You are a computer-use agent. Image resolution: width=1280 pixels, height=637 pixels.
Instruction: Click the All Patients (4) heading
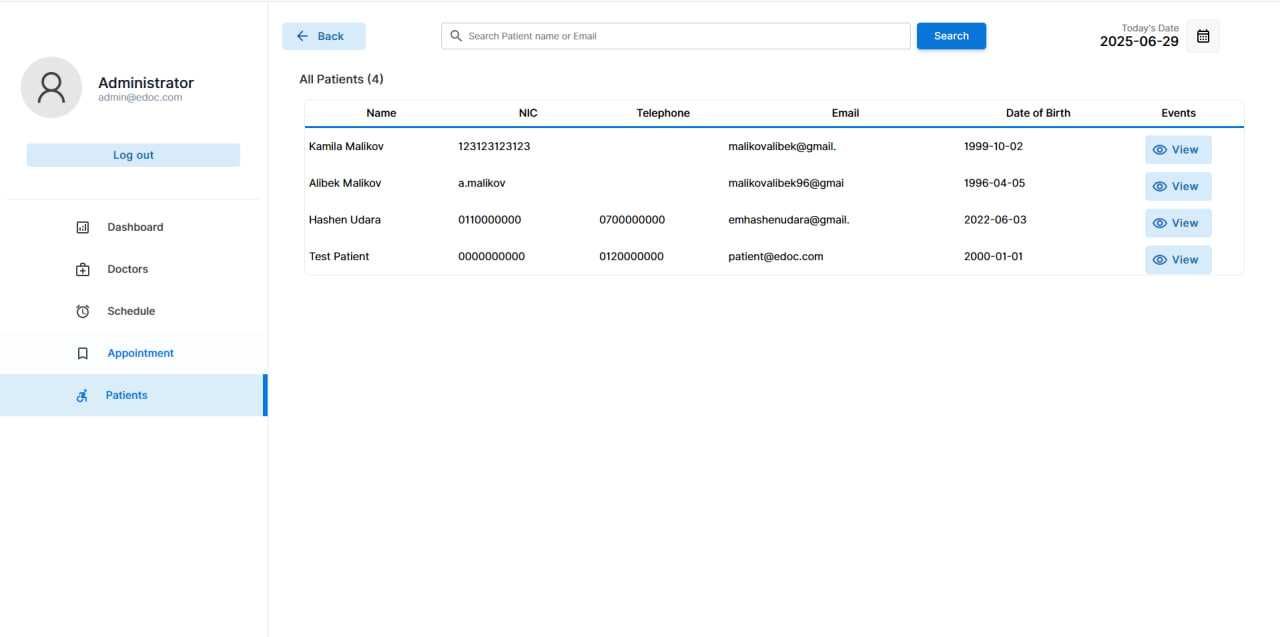(341, 79)
